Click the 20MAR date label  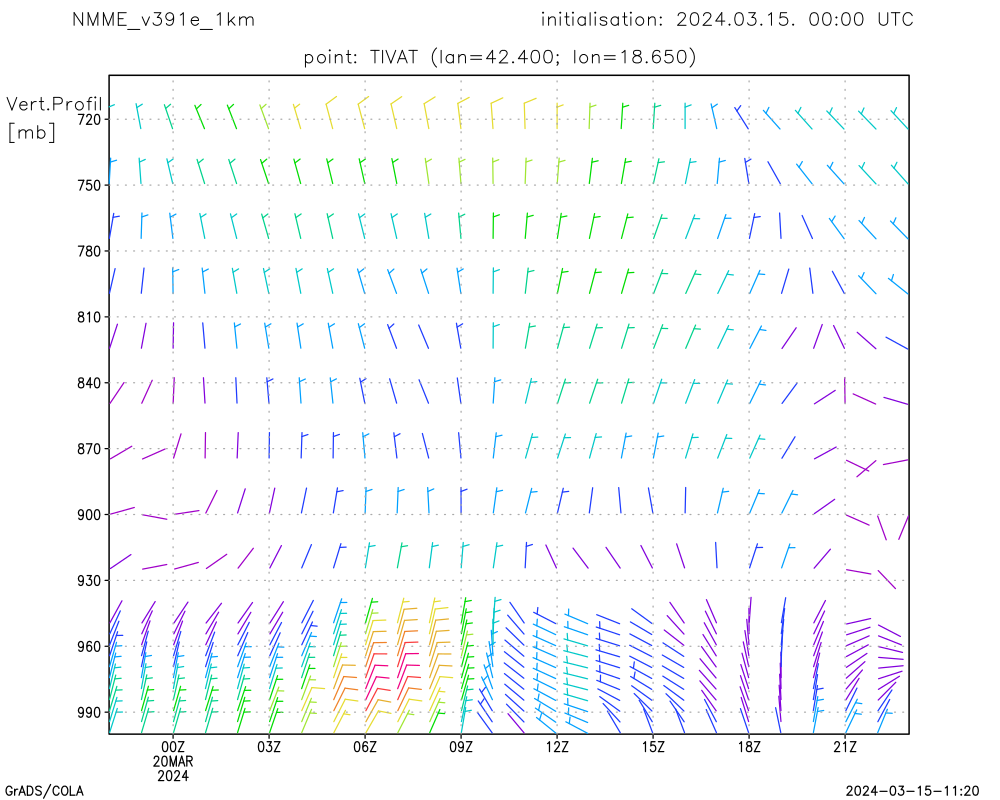coord(173,762)
